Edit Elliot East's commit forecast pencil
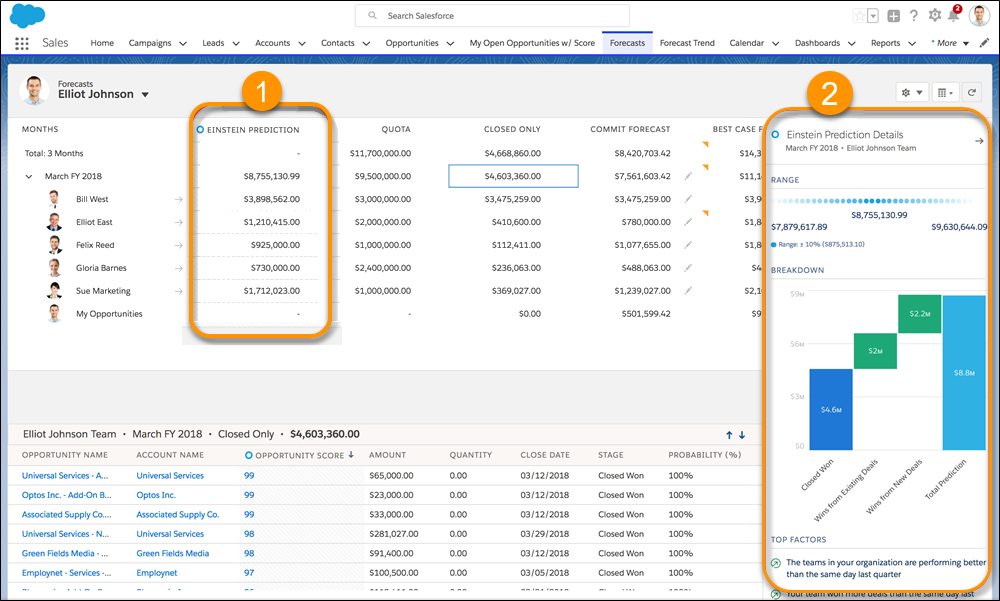Image resolution: width=1000 pixels, height=601 pixels. pos(688,222)
